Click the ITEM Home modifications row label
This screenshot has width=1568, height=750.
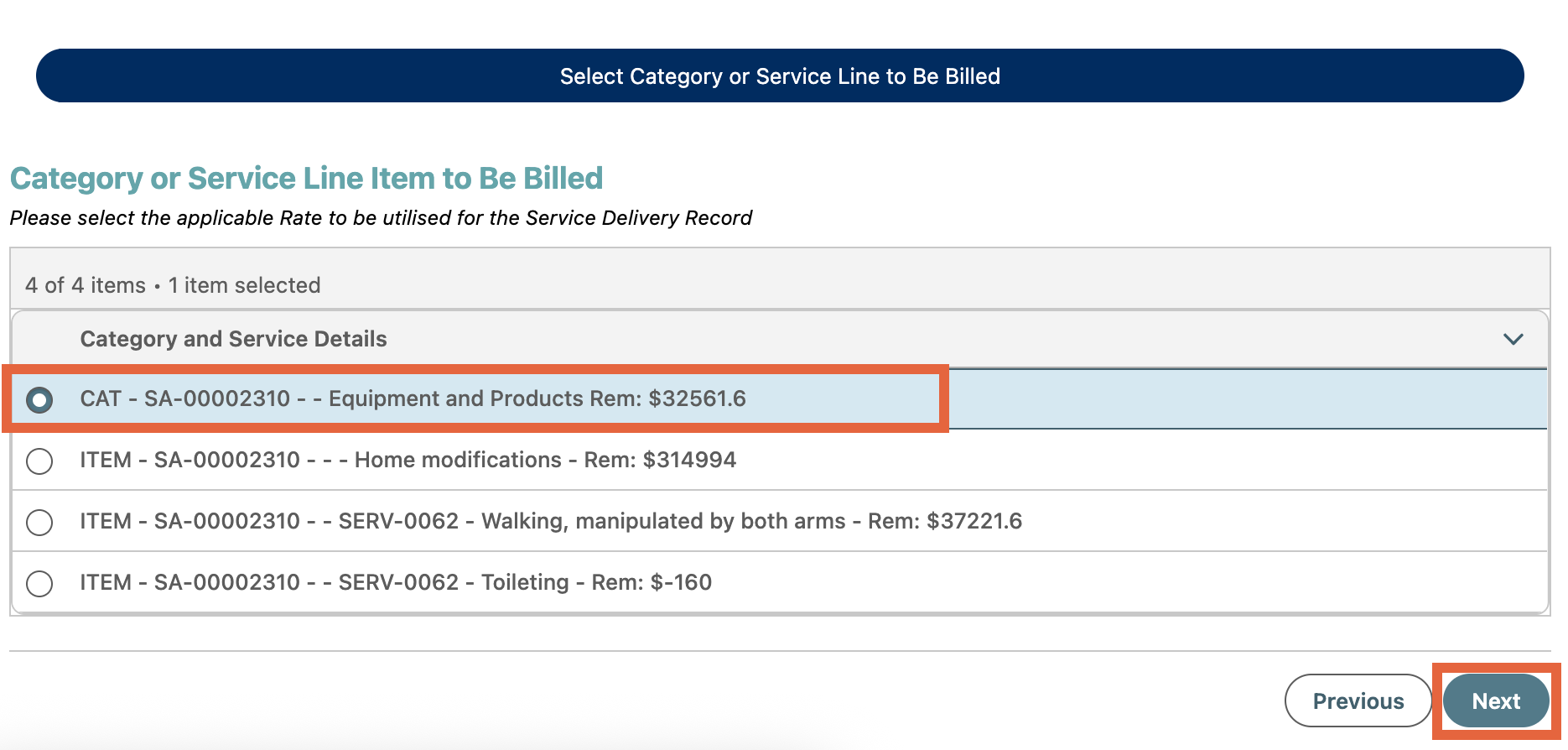[408, 460]
